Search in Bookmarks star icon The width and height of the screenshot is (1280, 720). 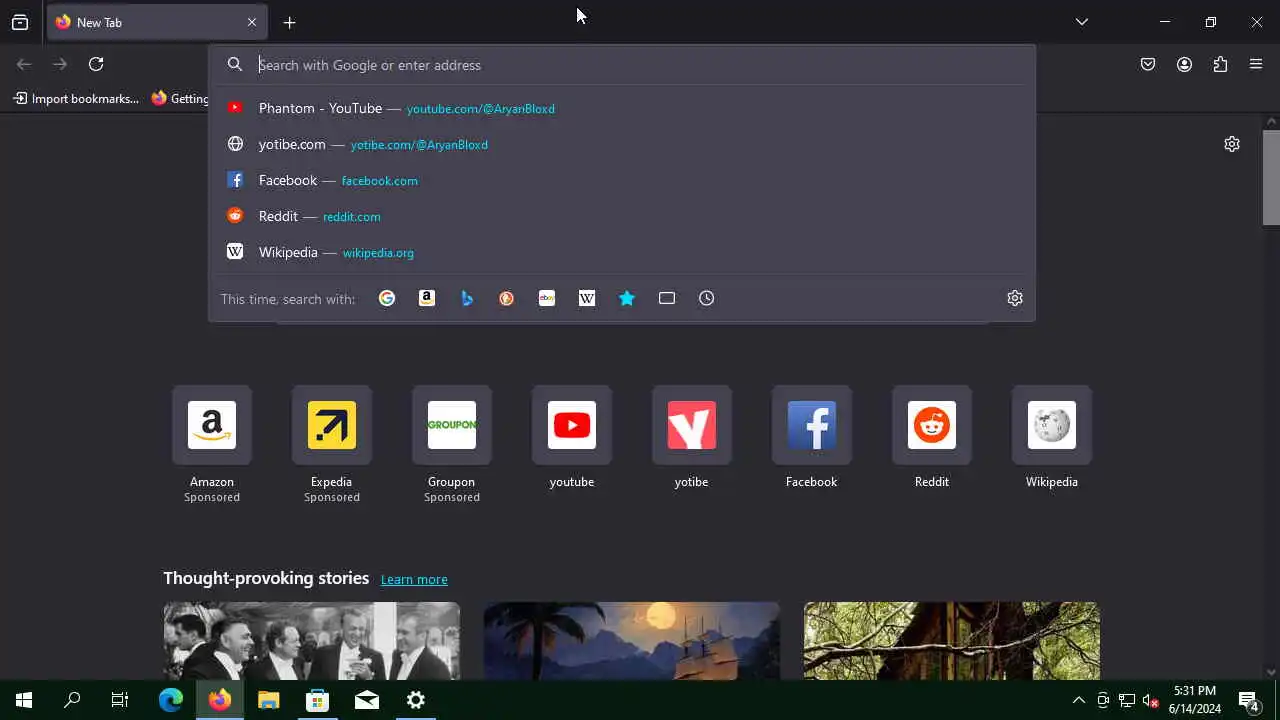pyautogui.click(x=627, y=298)
